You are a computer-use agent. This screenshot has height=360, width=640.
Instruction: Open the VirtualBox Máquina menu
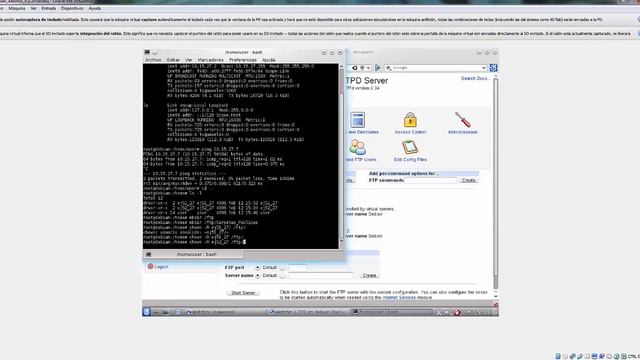pyautogui.click(x=17, y=8)
